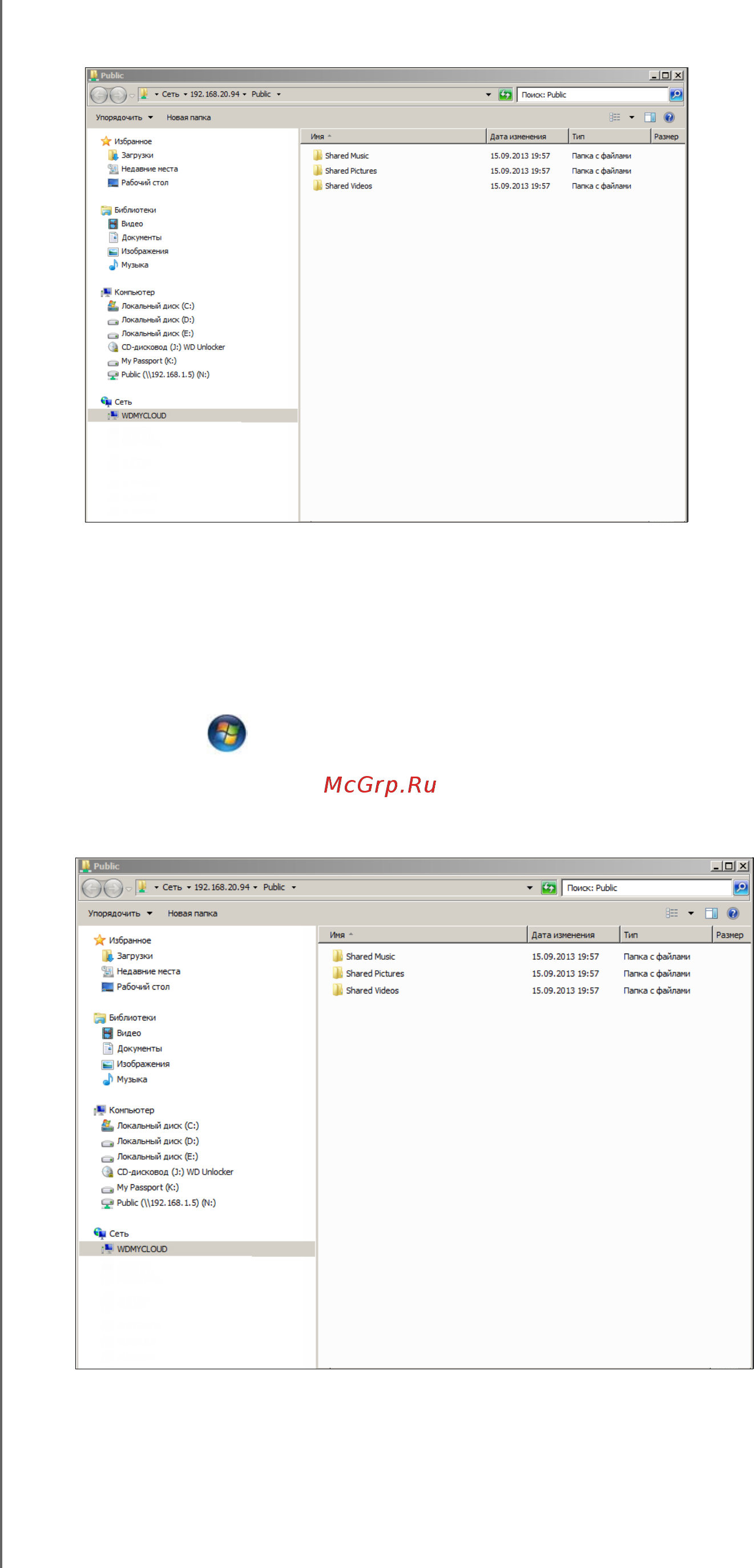The width and height of the screenshot is (754, 1568).
Task: Open view options arrow in upper window
Action: (632, 118)
